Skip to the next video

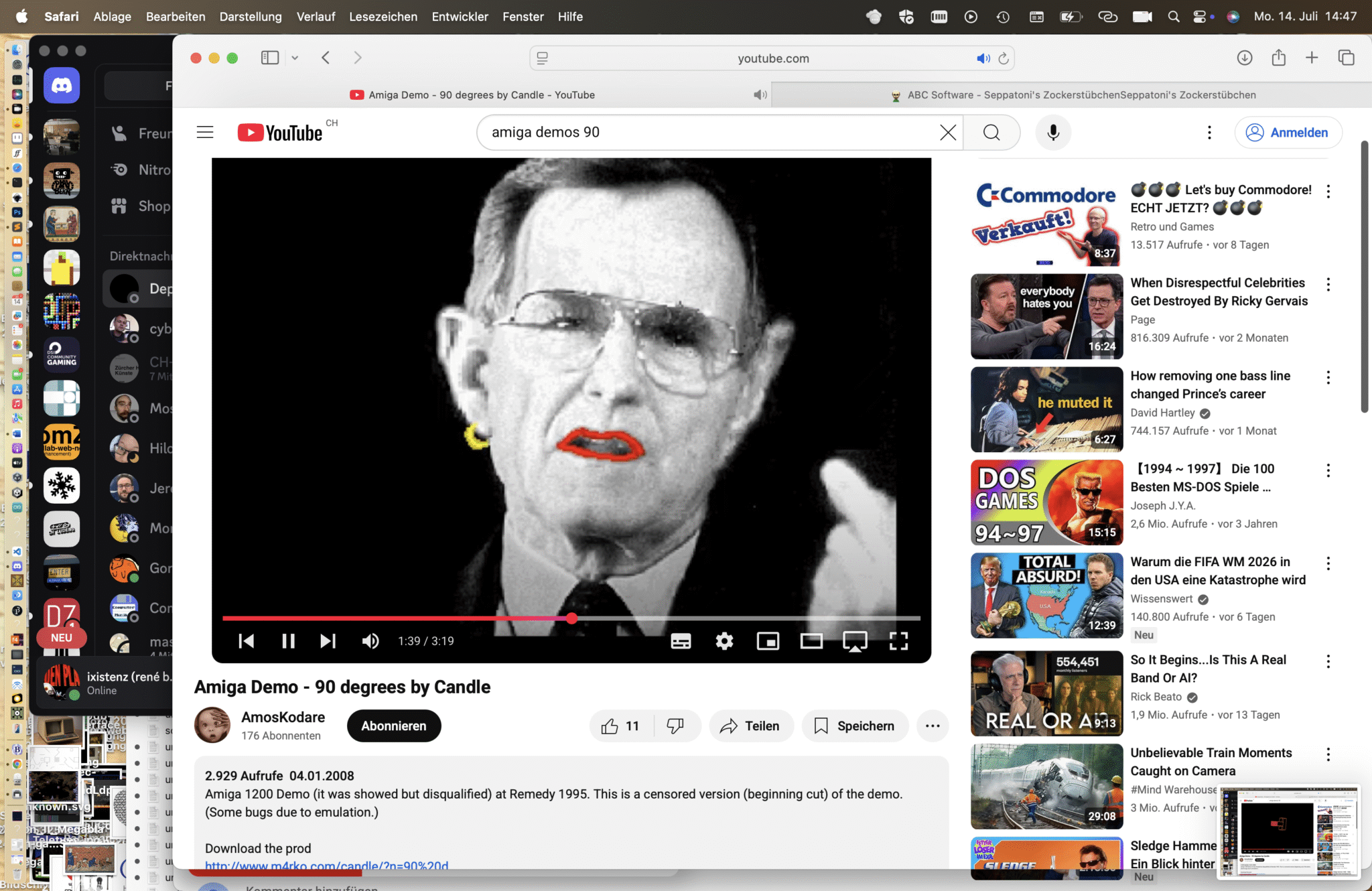(328, 641)
